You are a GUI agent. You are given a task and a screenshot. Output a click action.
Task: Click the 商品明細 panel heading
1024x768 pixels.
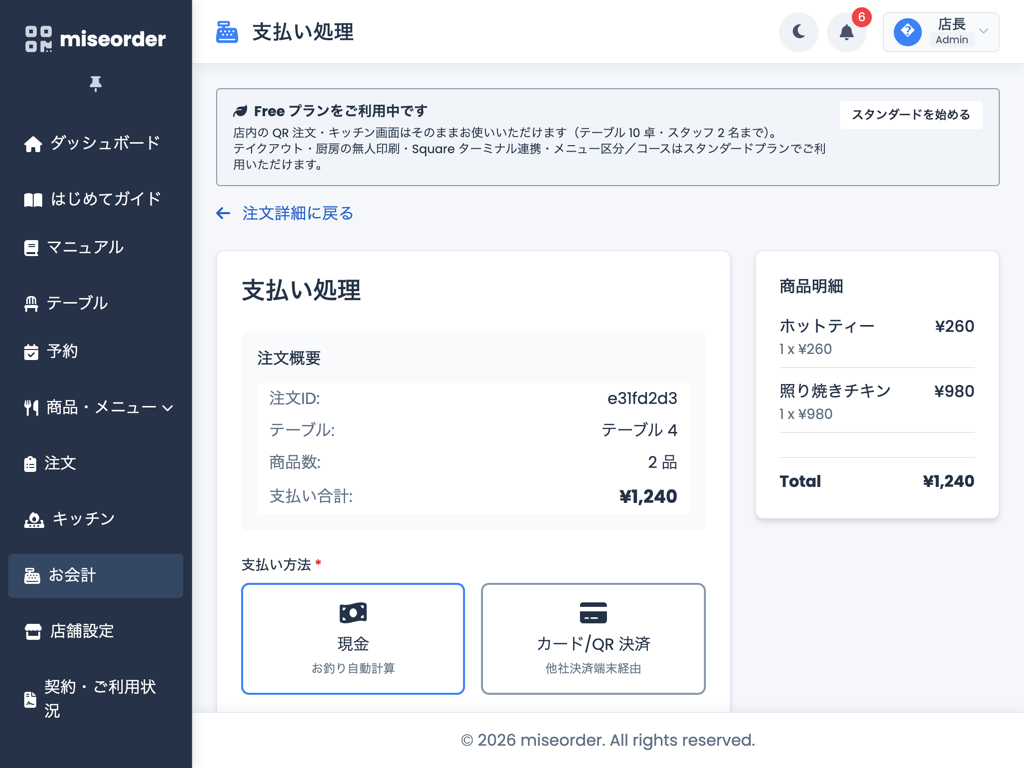[x=811, y=286]
